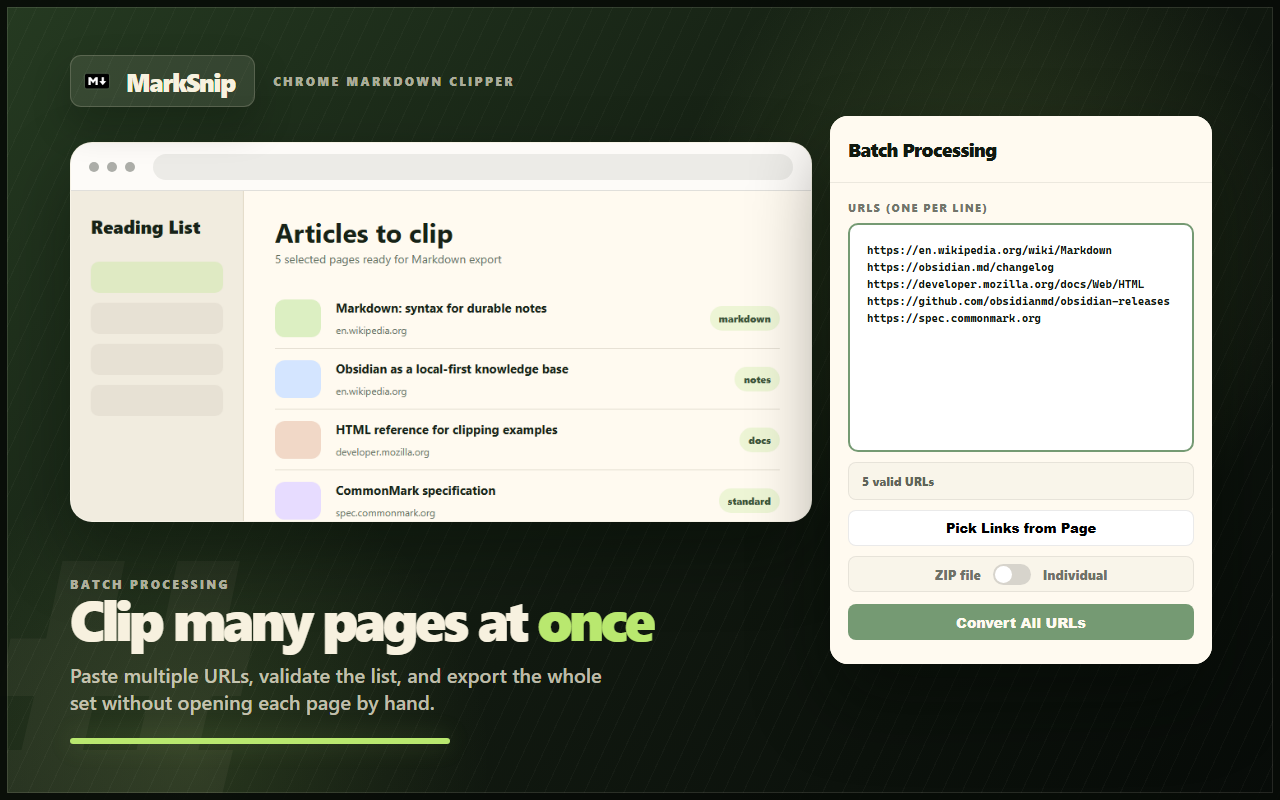Click inside the URLs text area
1280x800 pixels.
[x=1021, y=338]
